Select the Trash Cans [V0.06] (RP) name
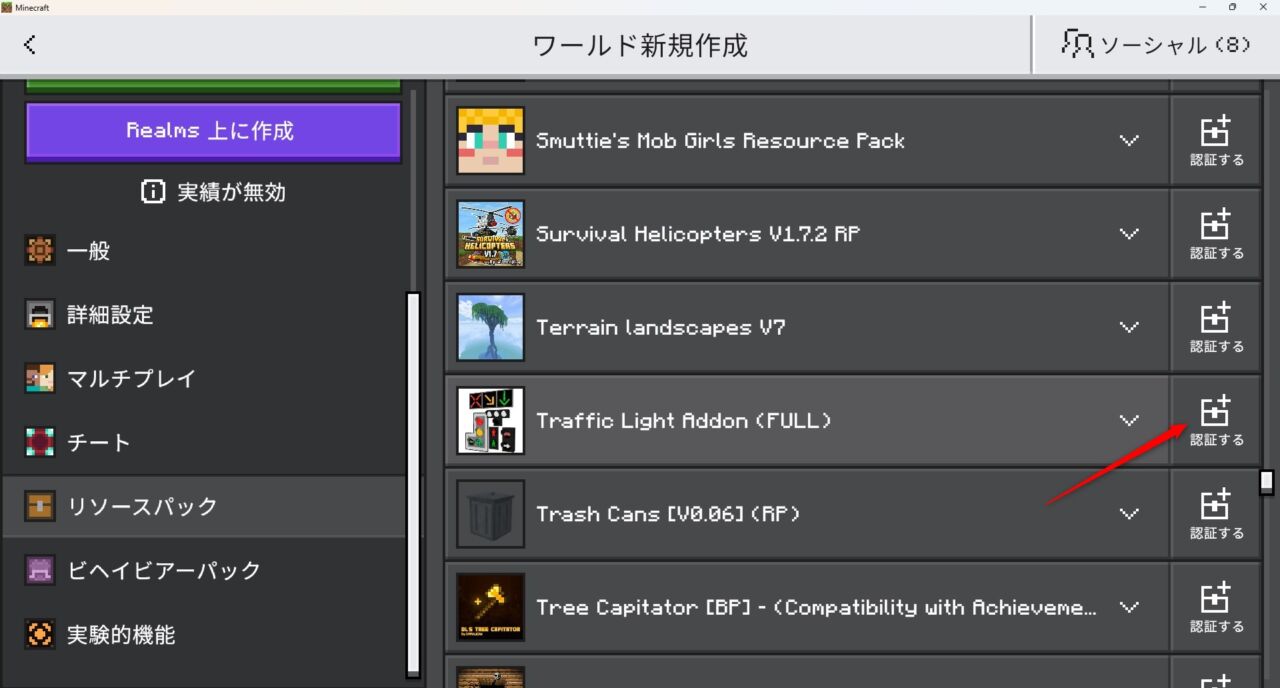 point(667,514)
